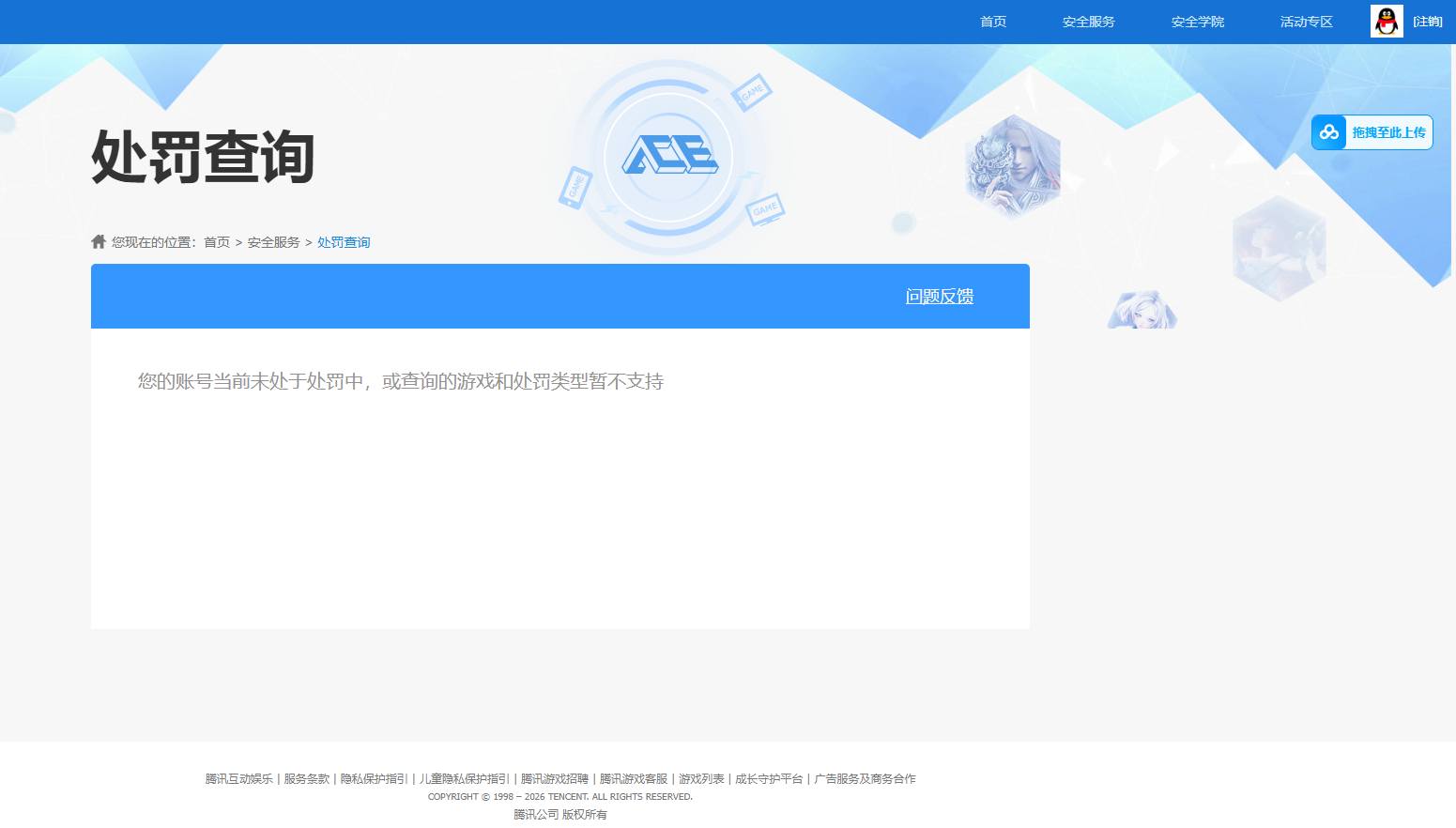Click the home icon in the breadcrumb
1456x828 pixels.
pos(99,240)
